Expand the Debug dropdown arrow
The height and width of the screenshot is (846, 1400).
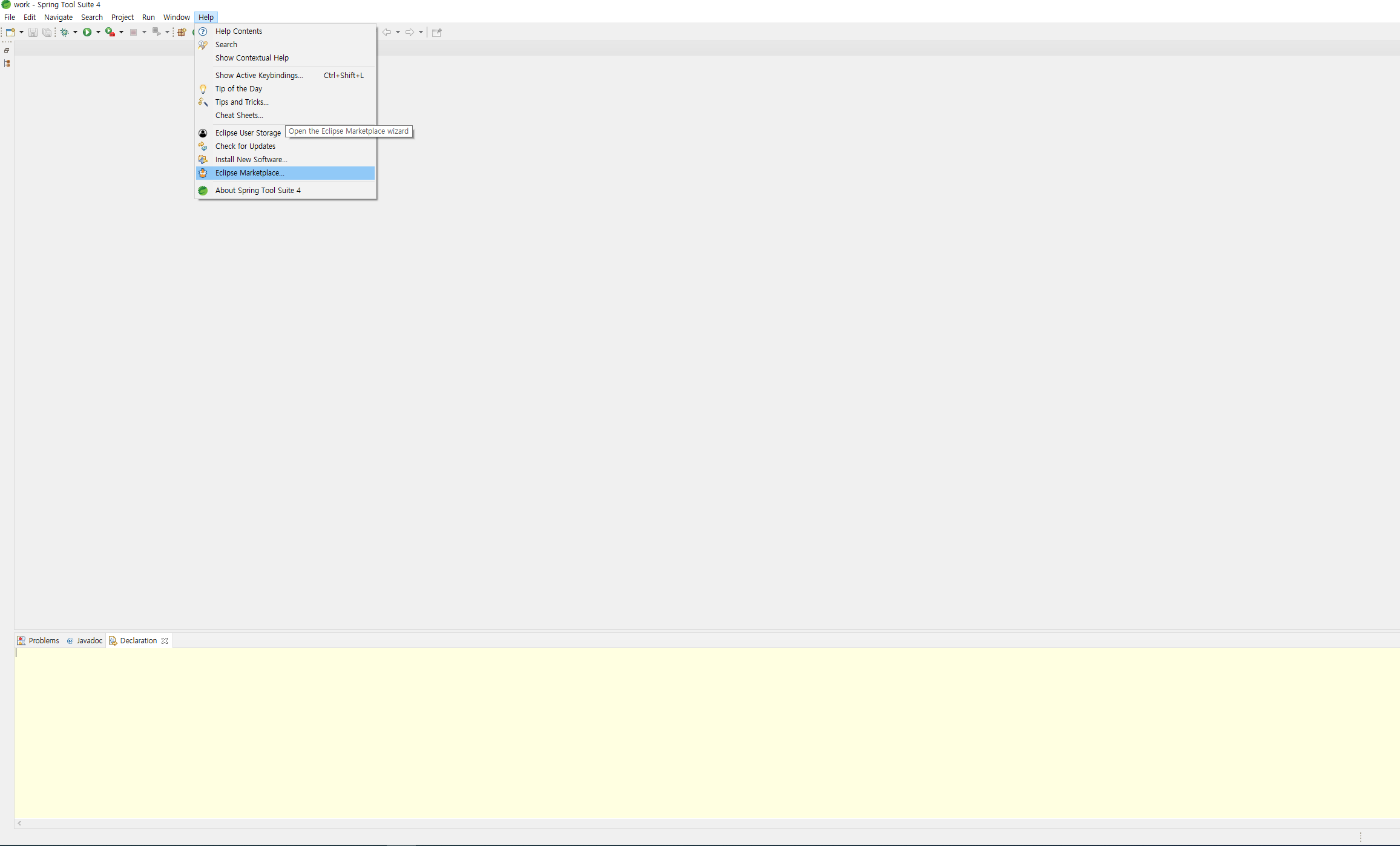(x=75, y=32)
